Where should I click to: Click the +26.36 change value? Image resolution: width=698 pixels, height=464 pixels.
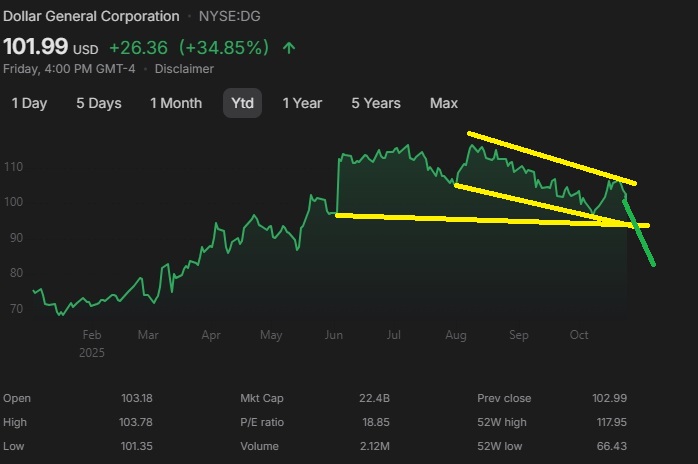(138, 48)
